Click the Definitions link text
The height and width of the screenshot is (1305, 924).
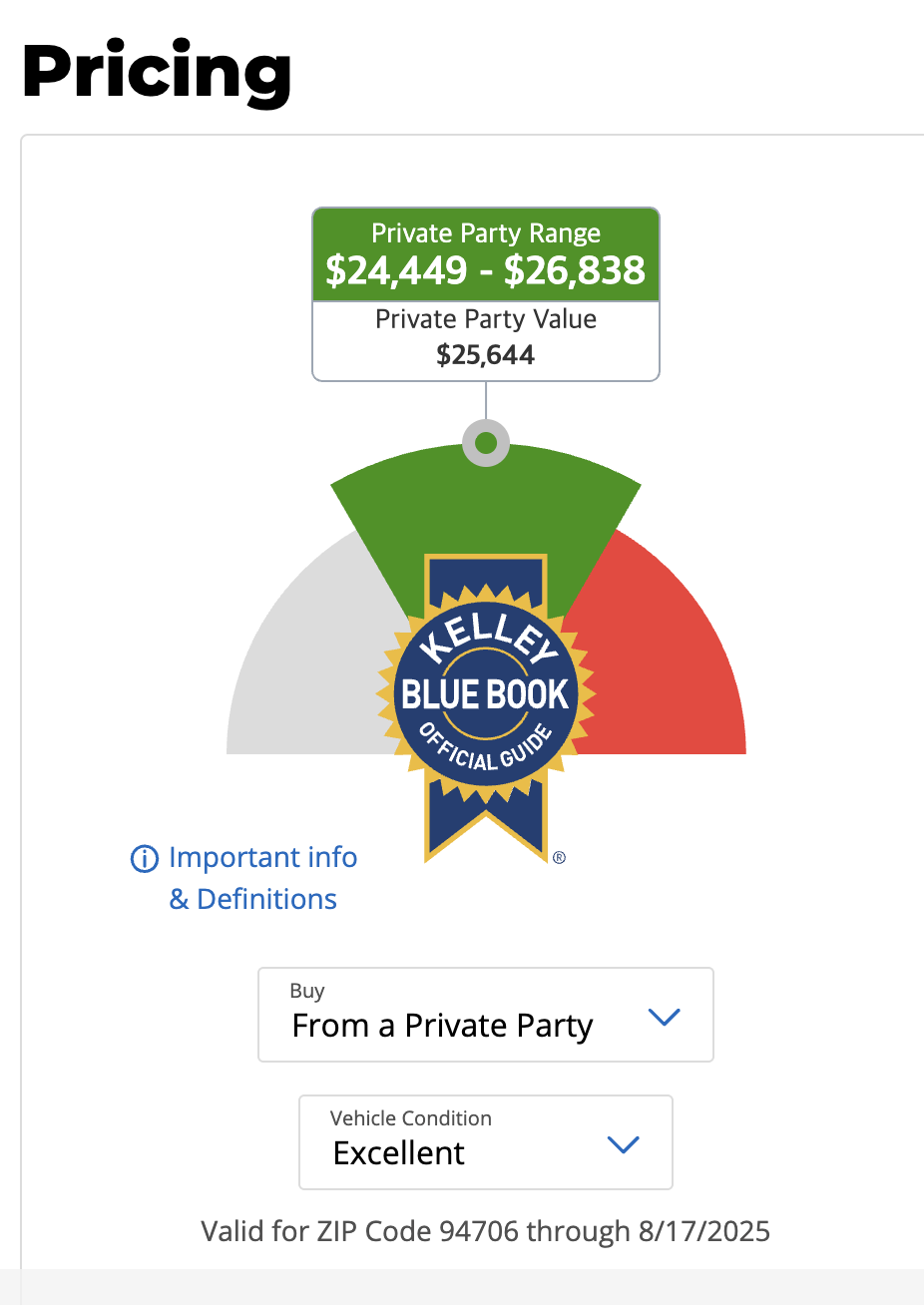[x=266, y=899]
